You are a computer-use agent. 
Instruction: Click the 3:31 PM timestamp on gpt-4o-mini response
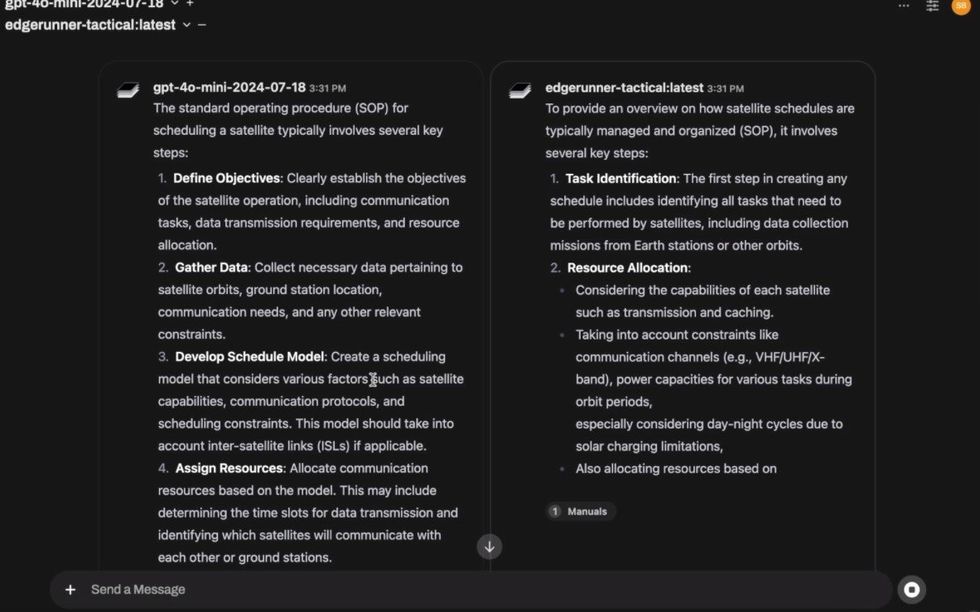click(x=328, y=89)
